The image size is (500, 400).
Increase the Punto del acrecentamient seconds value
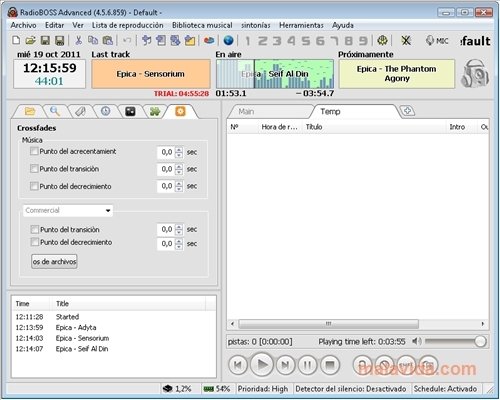click(179, 149)
